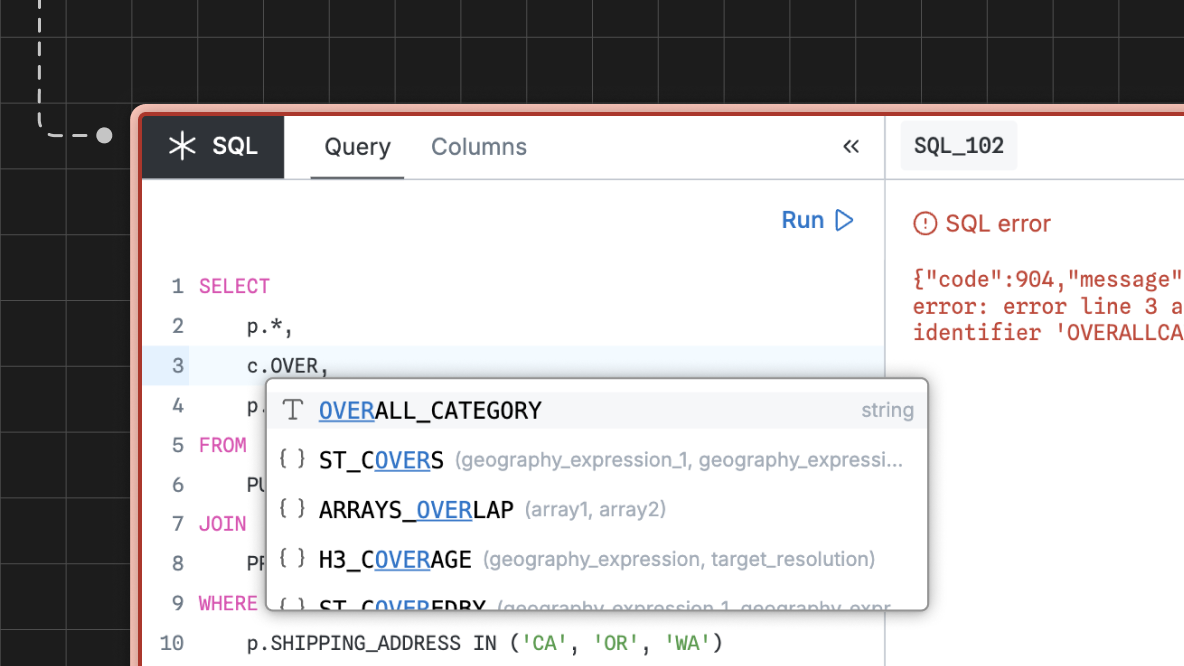This screenshot has width=1184, height=666.
Task: Collapse the editor panel with the double chevron
Action: [851, 146]
